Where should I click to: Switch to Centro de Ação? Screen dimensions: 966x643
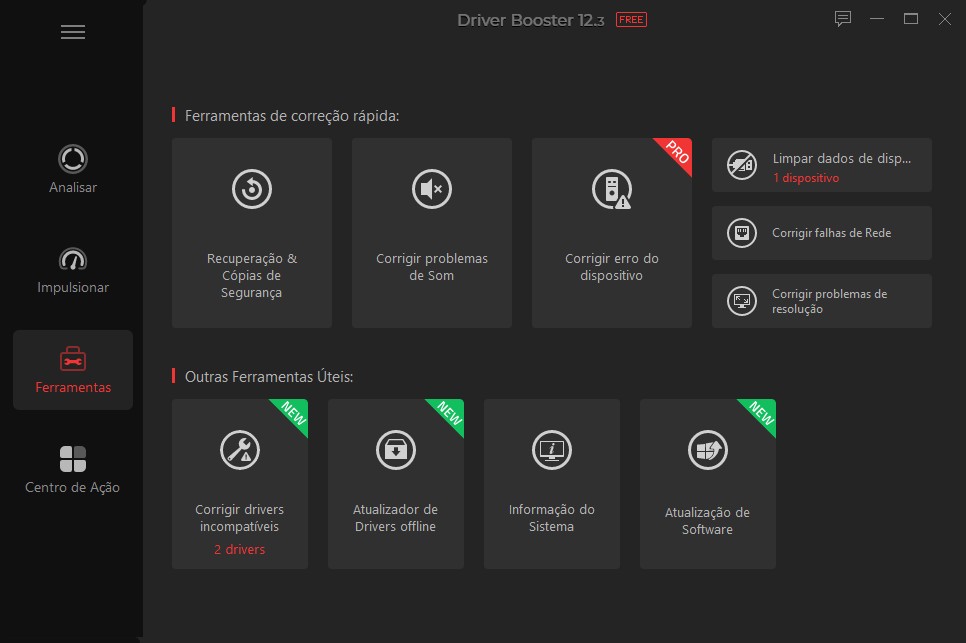pos(72,470)
